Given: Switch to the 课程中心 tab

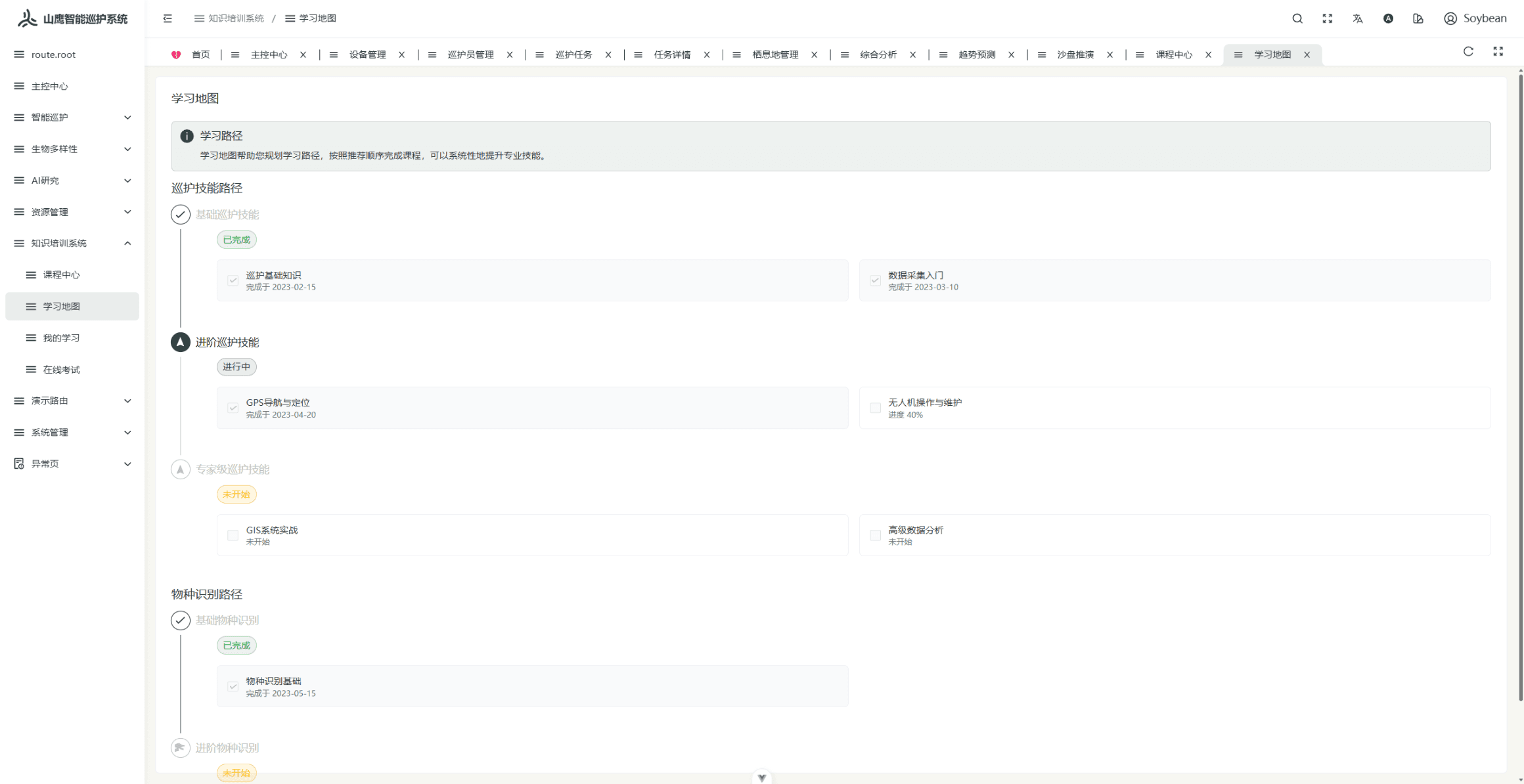Looking at the screenshot, I should coord(1173,54).
